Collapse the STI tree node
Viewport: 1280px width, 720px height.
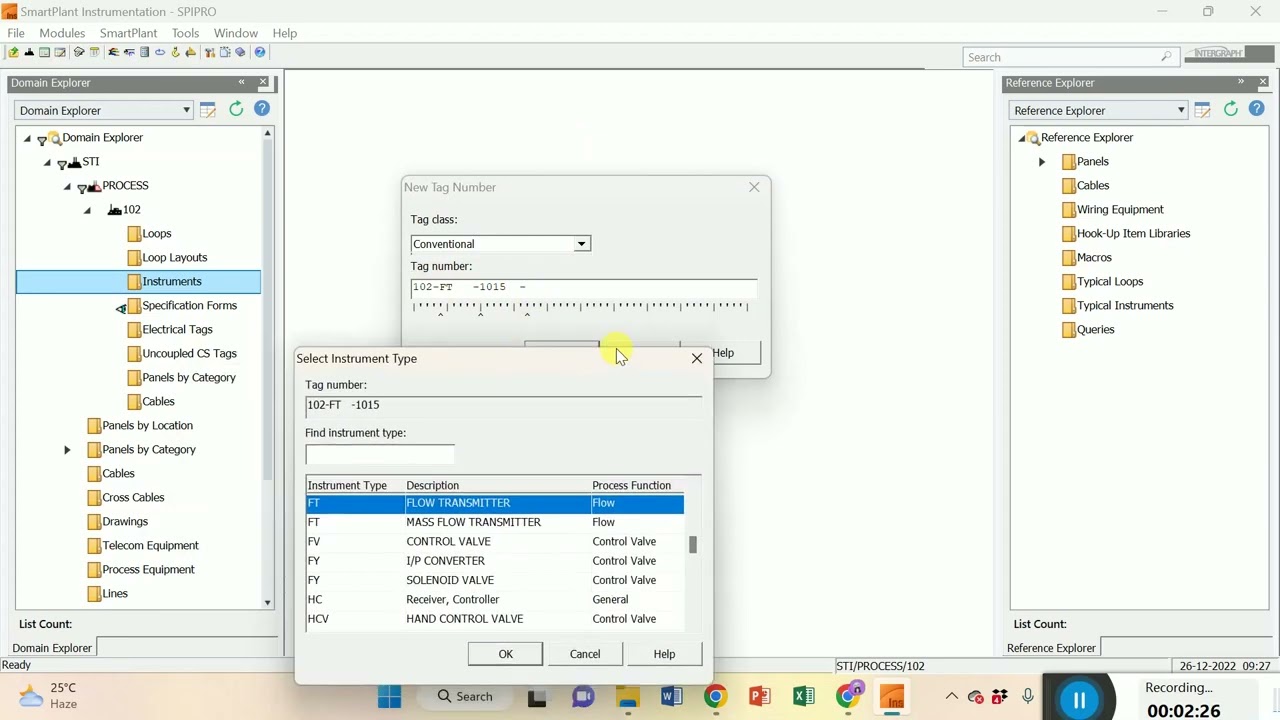pos(47,162)
